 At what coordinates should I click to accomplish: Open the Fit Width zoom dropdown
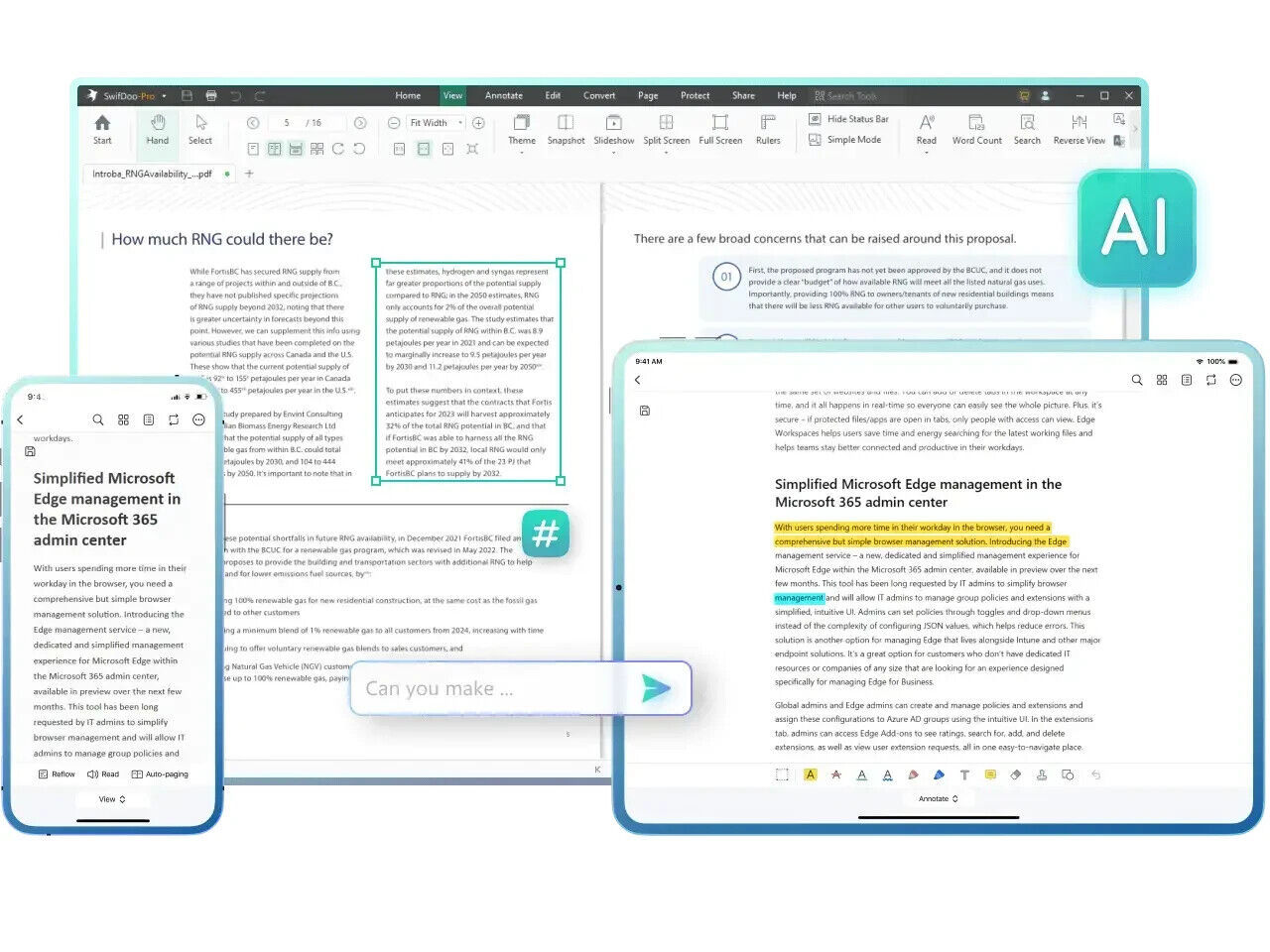click(437, 123)
